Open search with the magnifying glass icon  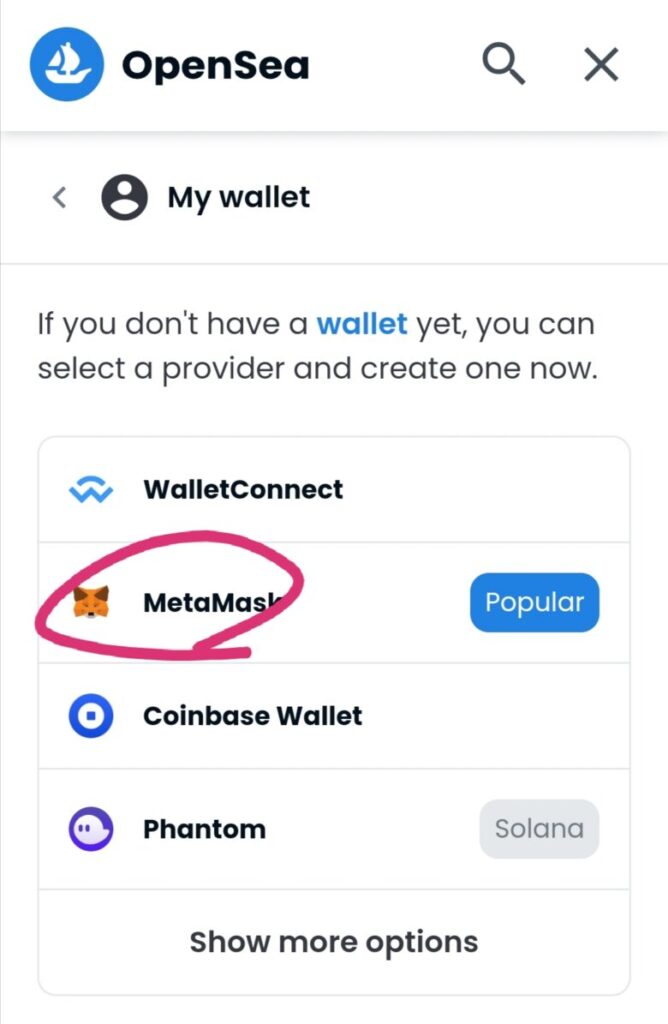coord(503,63)
